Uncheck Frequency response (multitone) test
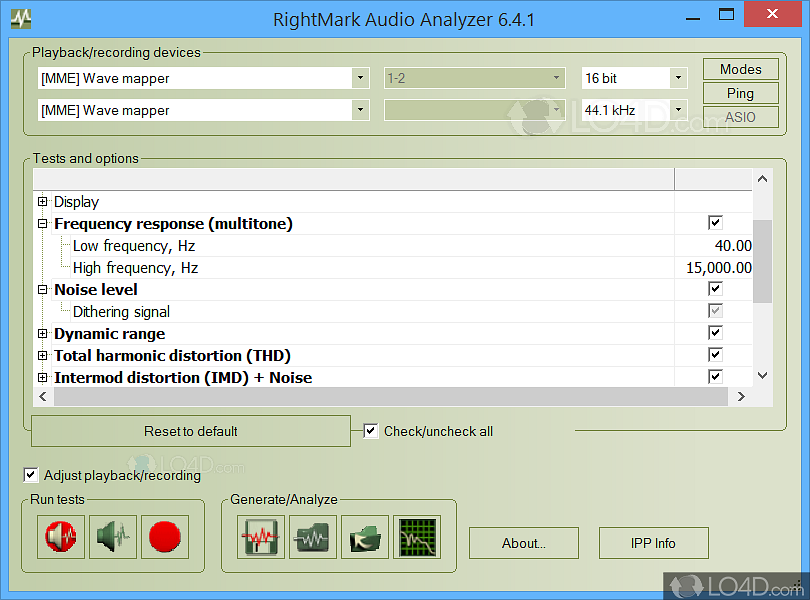810x600 pixels. click(715, 222)
